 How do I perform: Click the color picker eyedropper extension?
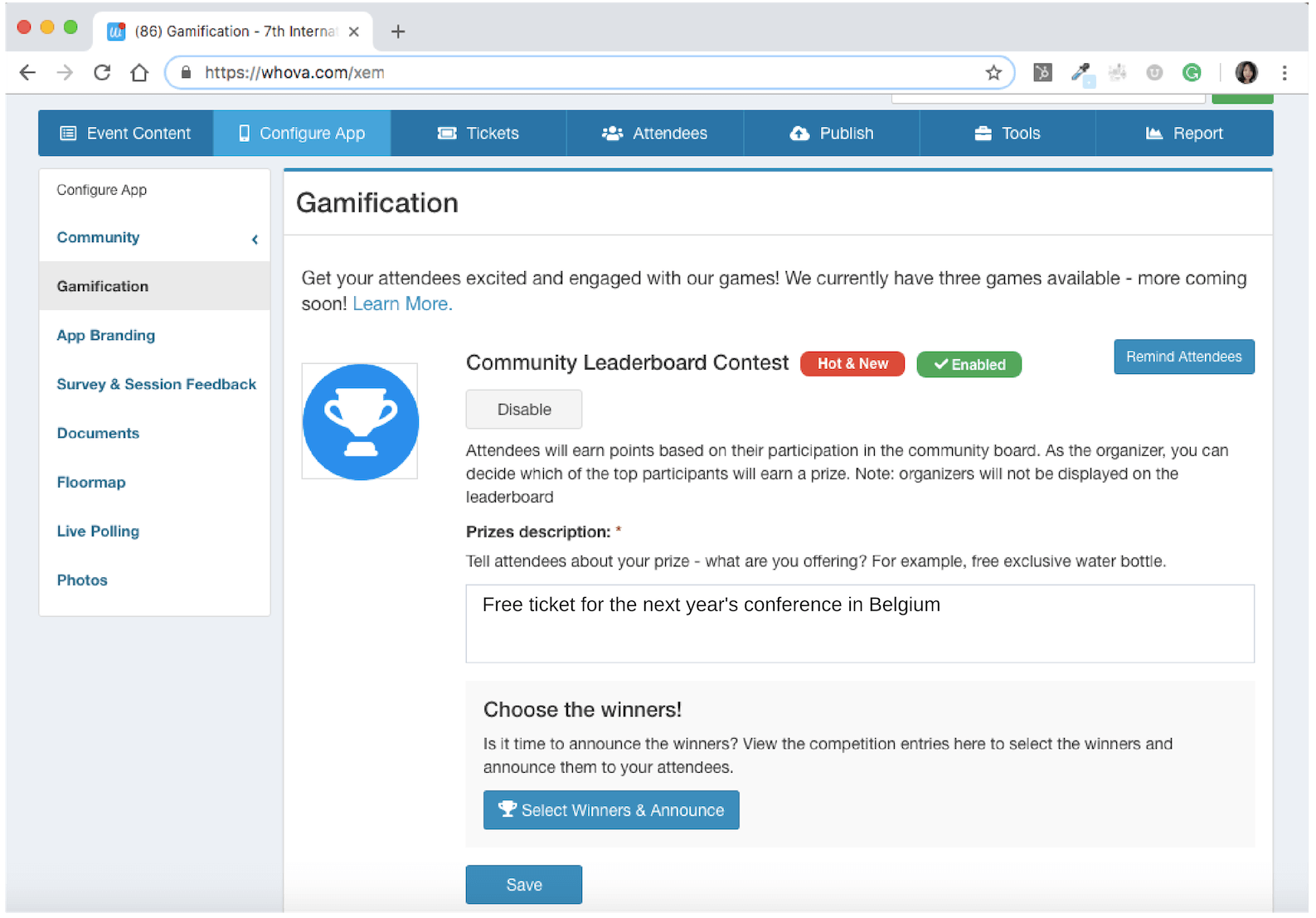point(1080,73)
